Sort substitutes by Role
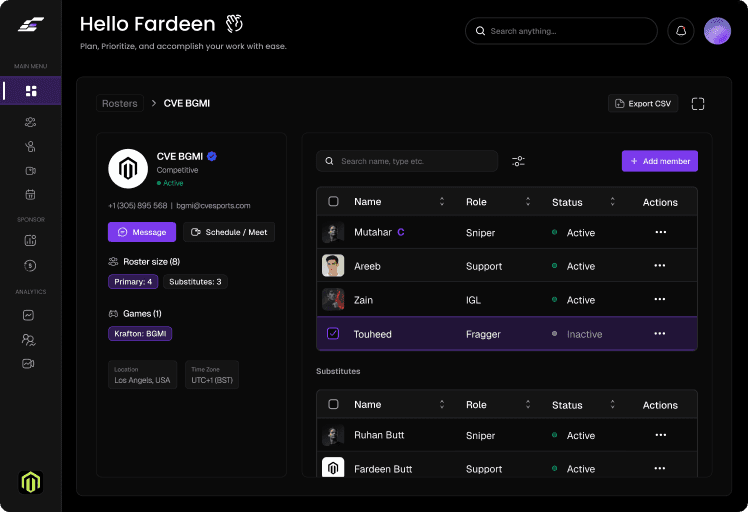Image resolution: width=748 pixels, height=512 pixels. 528,404
